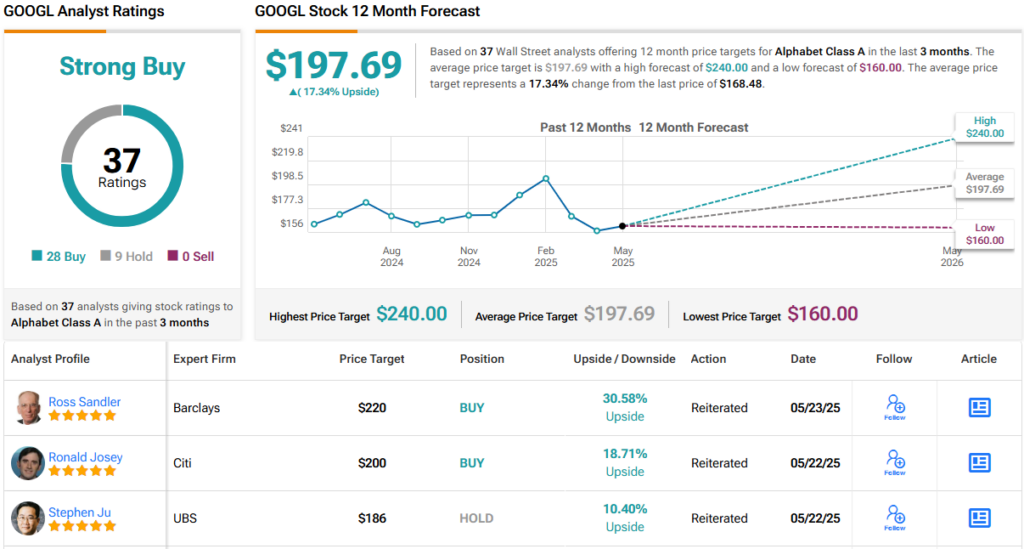Screen dimensions: 1024x549
Task: Click the BUY position for Citi
Action: pos(472,463)
